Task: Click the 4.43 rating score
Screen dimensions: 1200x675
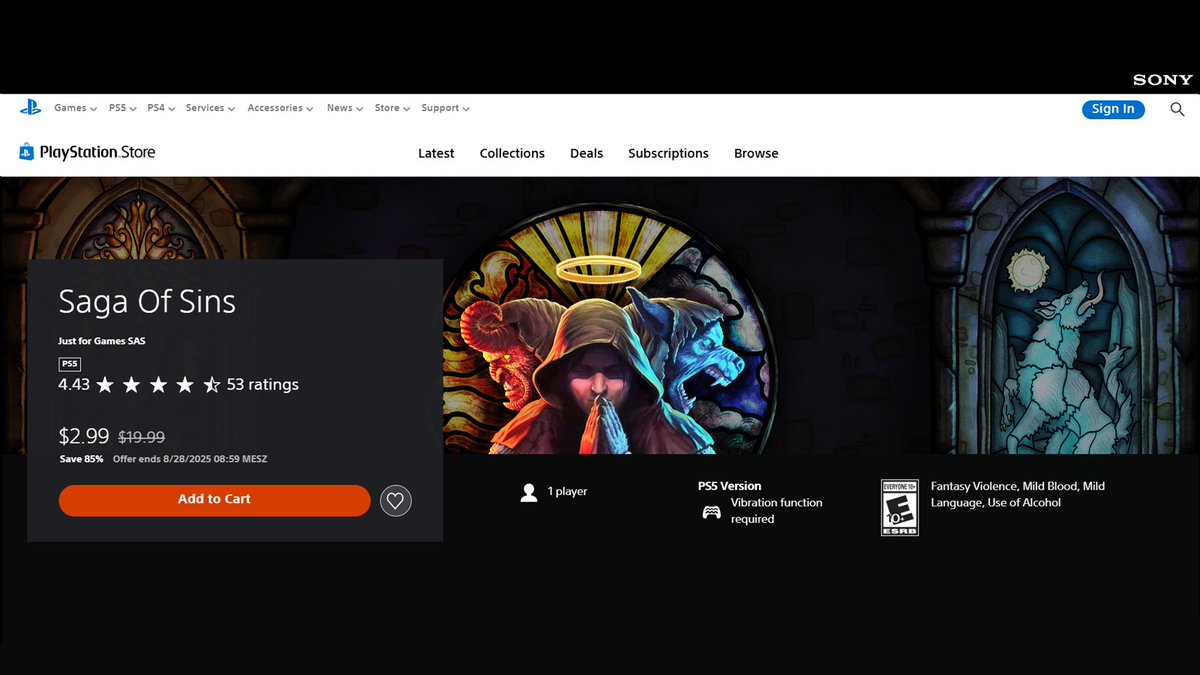Action: (74, 385)
